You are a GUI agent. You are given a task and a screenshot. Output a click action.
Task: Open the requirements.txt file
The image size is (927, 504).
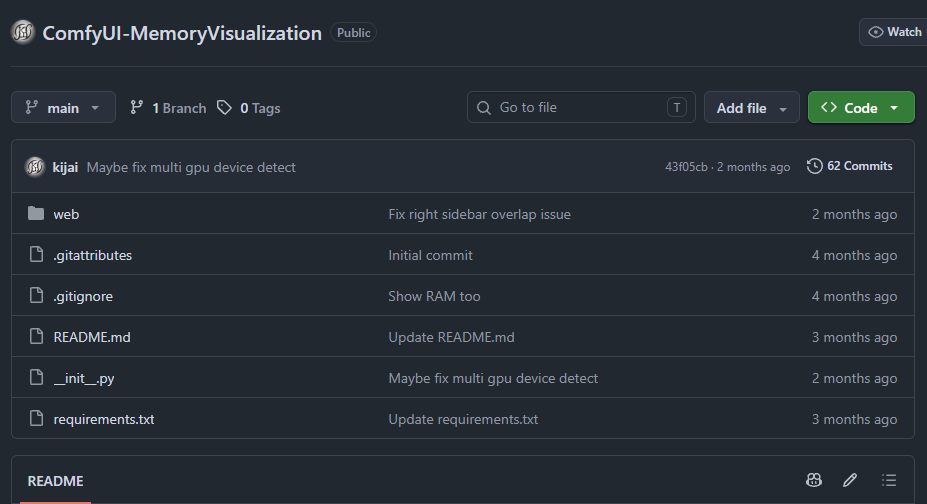point(104,419)
